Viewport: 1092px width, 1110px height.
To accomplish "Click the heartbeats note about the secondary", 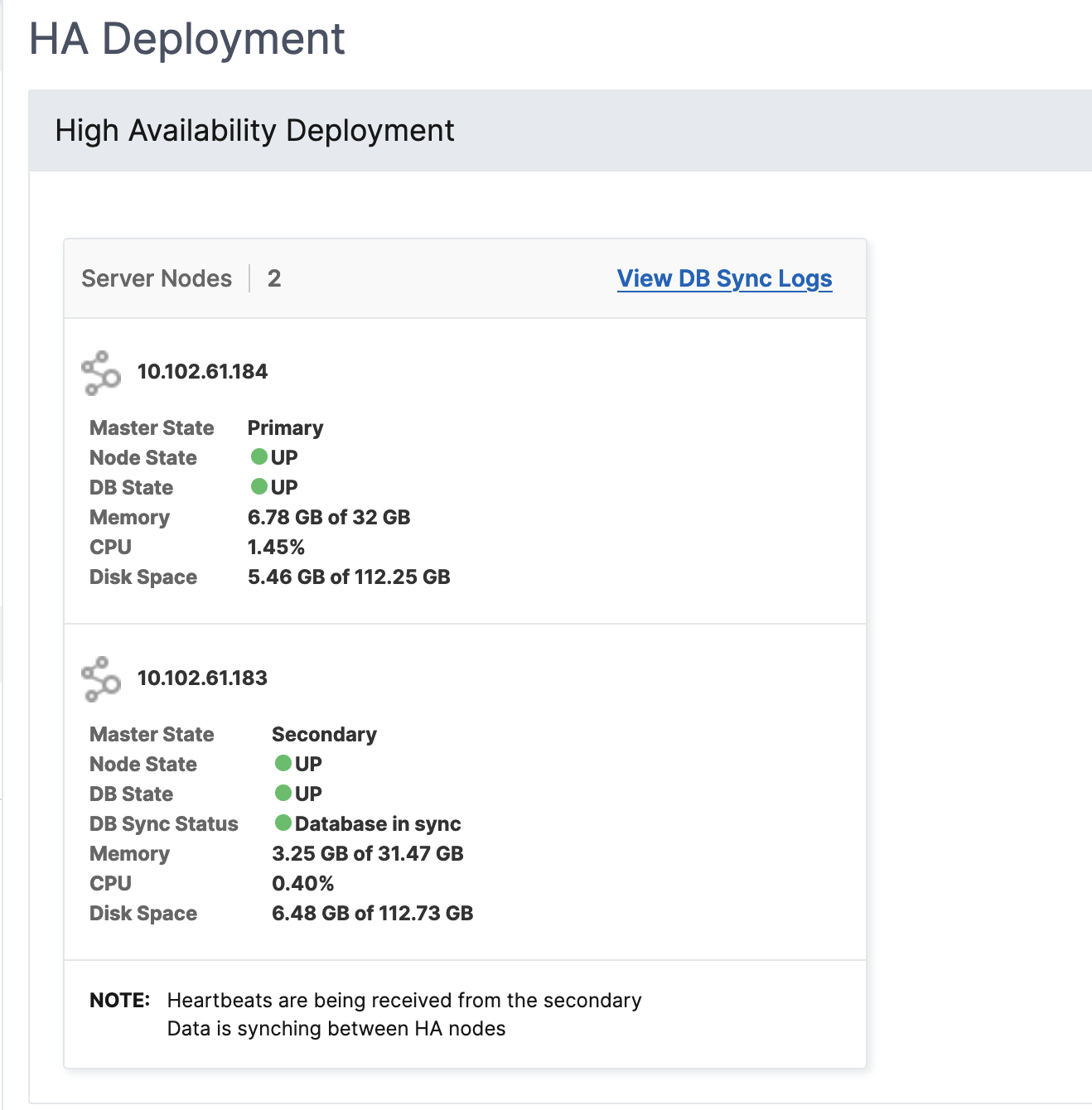I will pyautogui.click(x=404, y=1001).
